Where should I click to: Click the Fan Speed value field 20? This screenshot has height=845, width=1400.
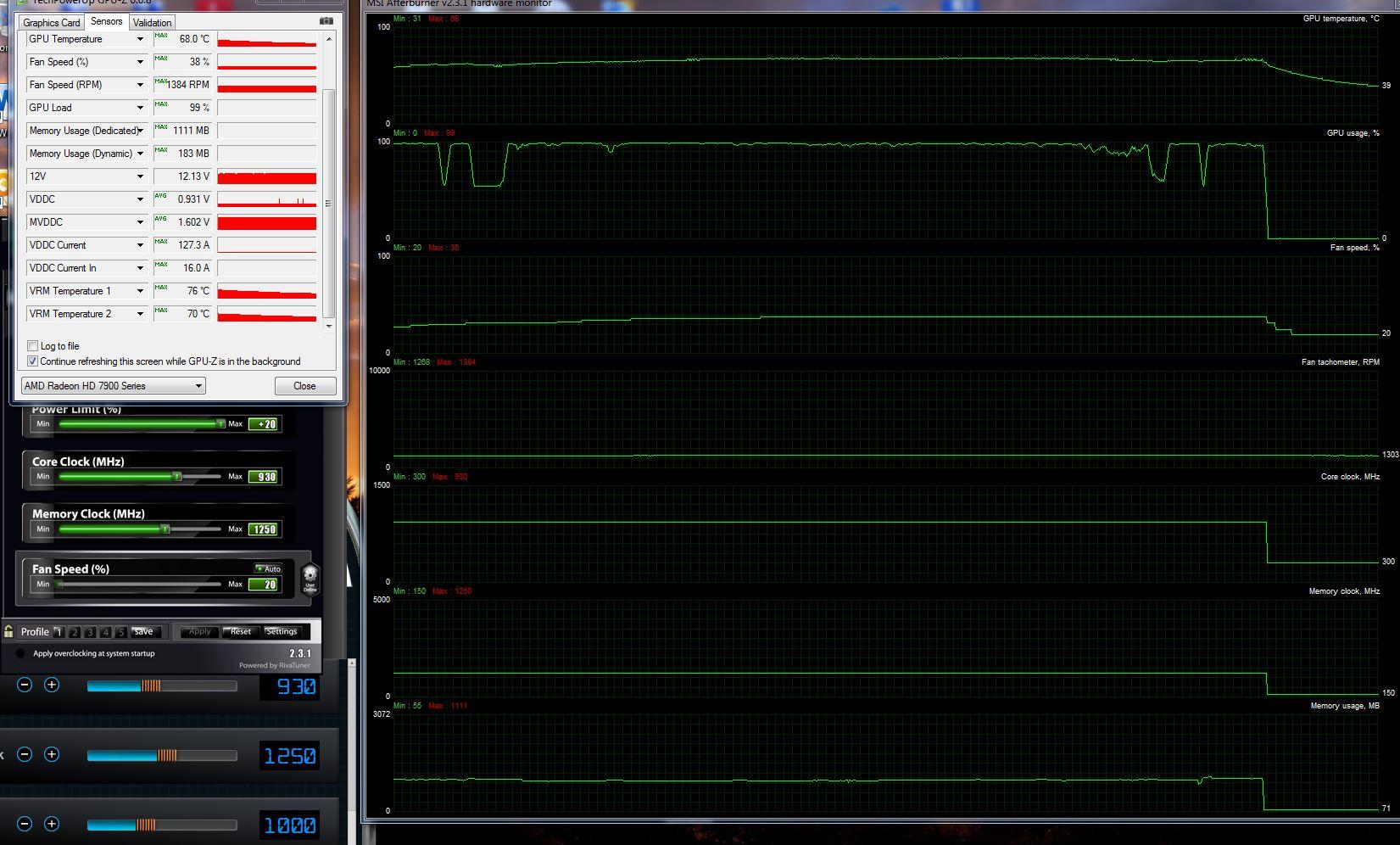tap(264, 585)
